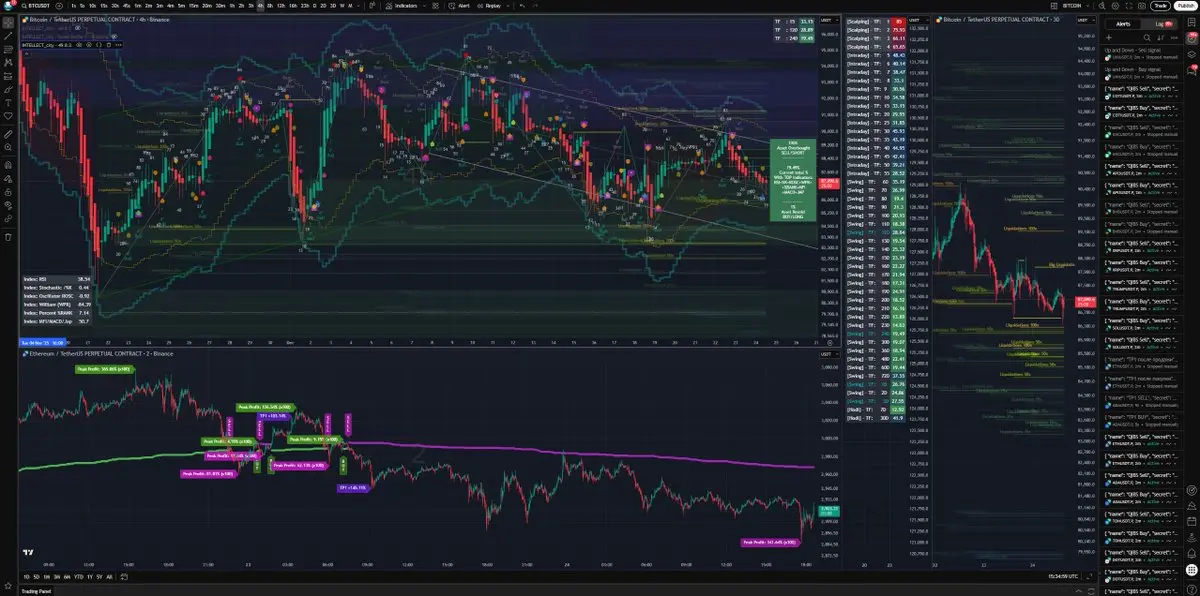Select 1D date range button
The image size is (1200, 596).
tap(26, 577)
